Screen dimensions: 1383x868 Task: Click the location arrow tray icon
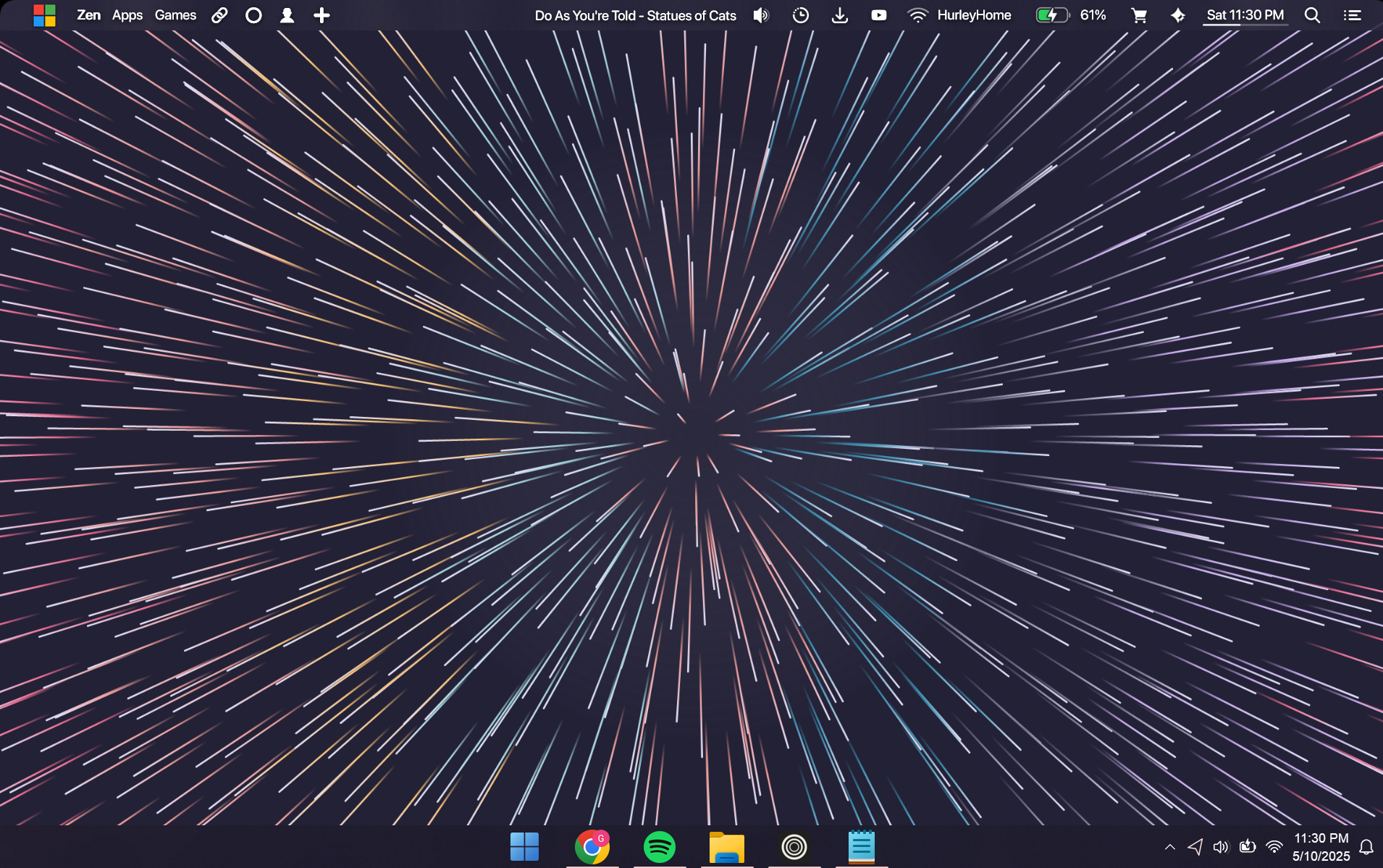pos(1195,846)
